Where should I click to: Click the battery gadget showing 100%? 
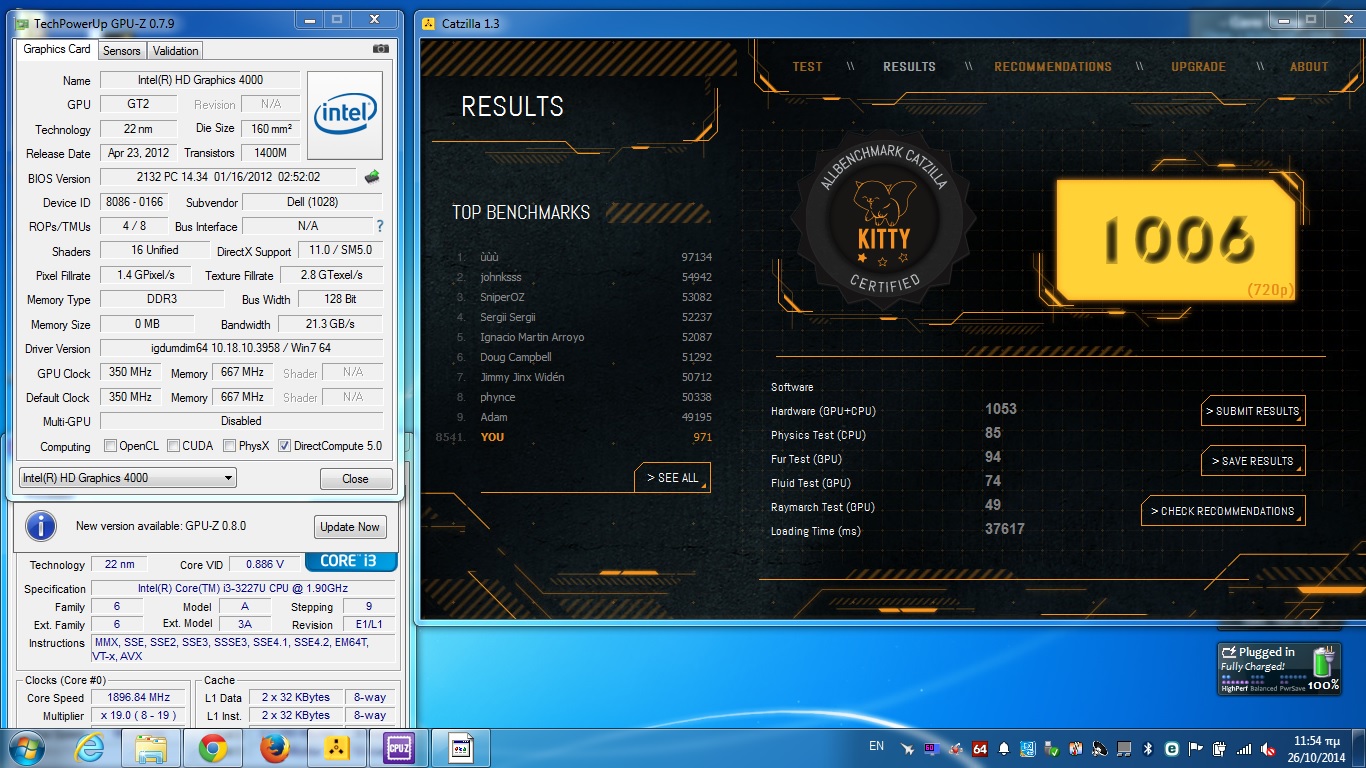coord(1279,668)
